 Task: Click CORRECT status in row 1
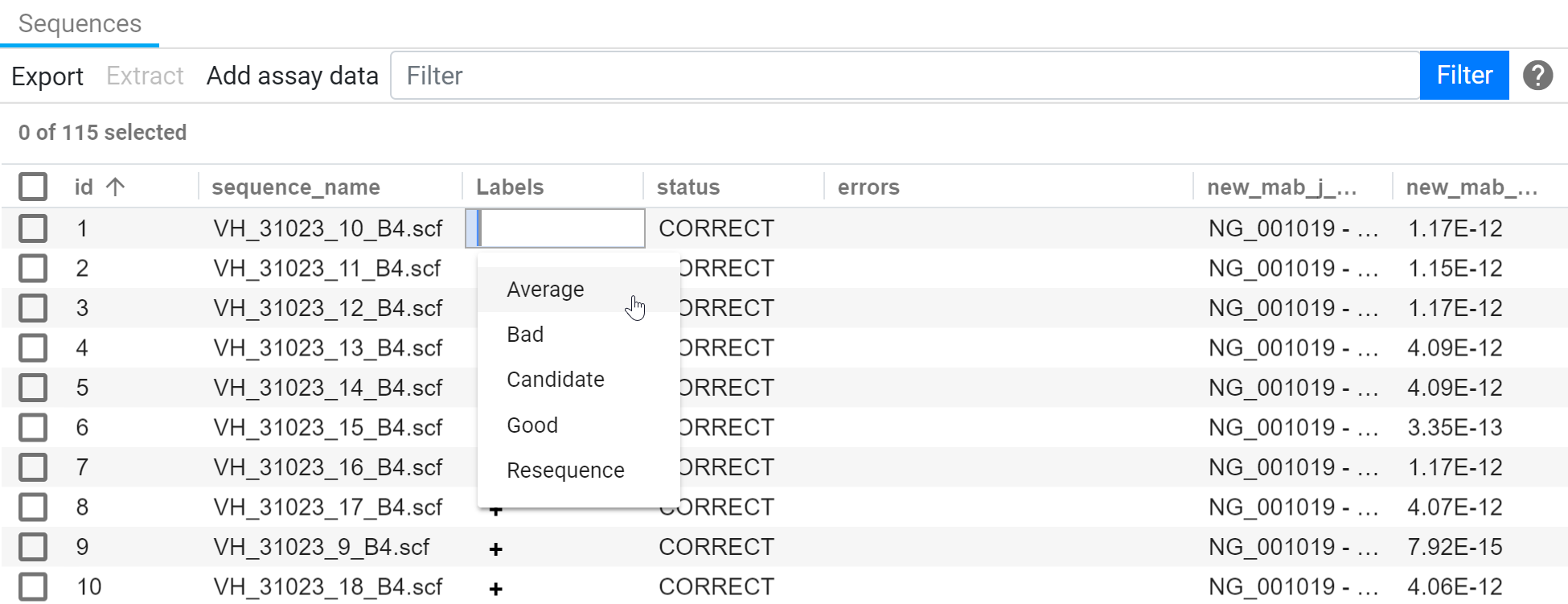click(716, 228)
